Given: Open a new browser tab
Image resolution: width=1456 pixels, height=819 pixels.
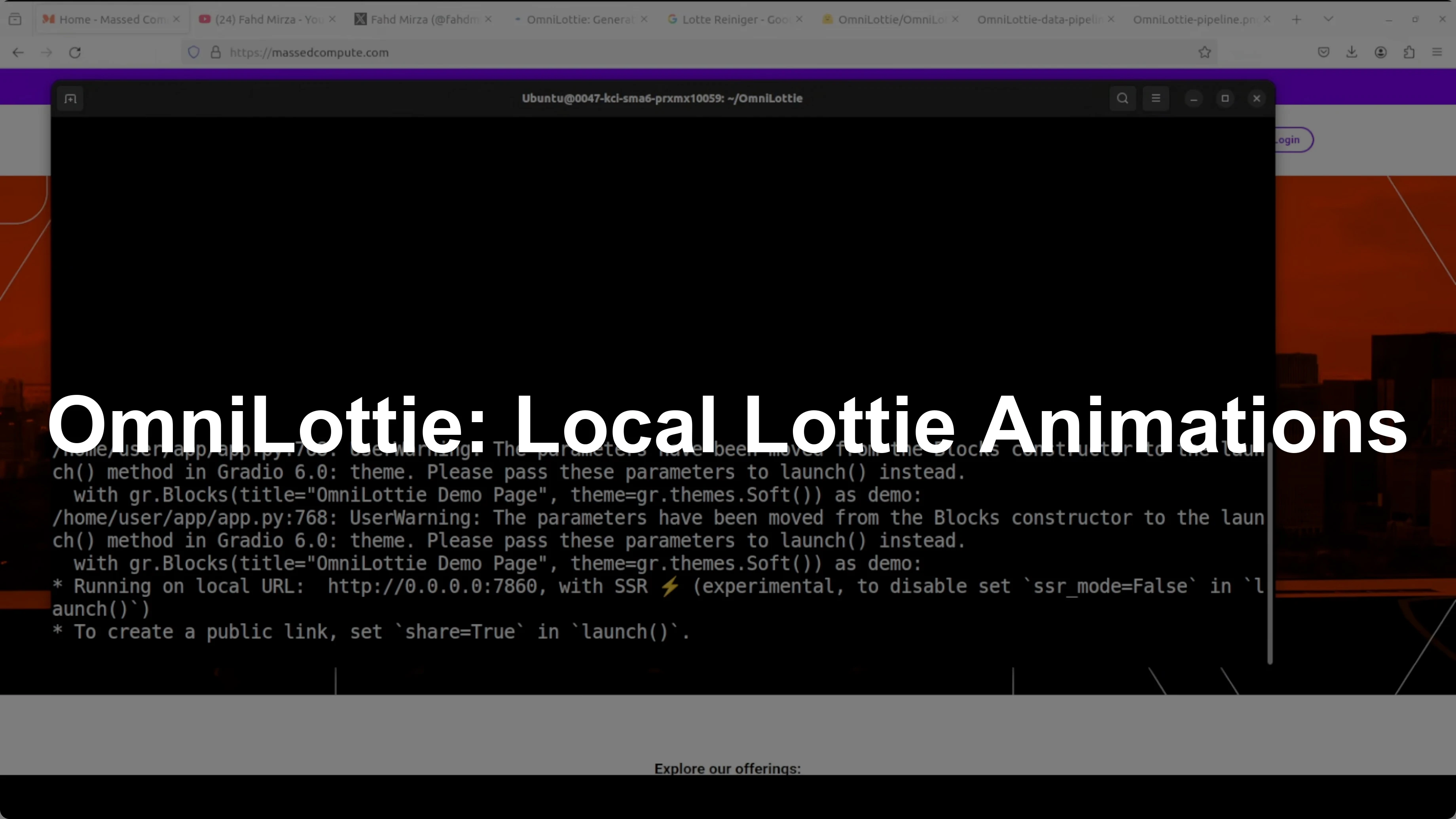Looking at the screenshot, I should coord(1296,19).
